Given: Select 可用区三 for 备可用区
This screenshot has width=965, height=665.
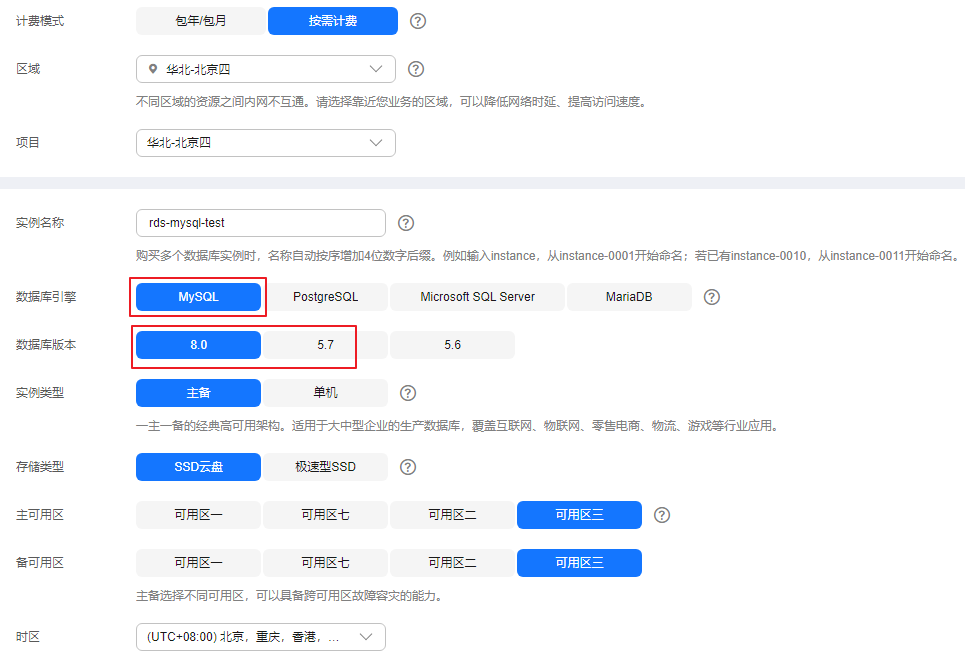Looking at the screenshot, I should click(579, 563).
